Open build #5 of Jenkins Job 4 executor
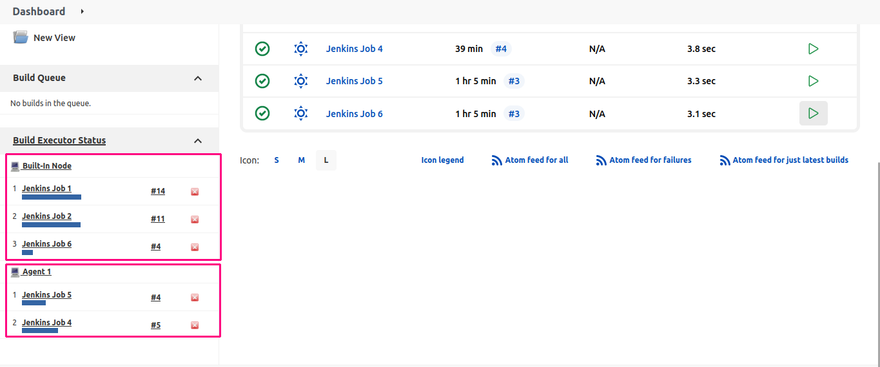The height and width of the screenshot is (367, 880). click(155, 325)
